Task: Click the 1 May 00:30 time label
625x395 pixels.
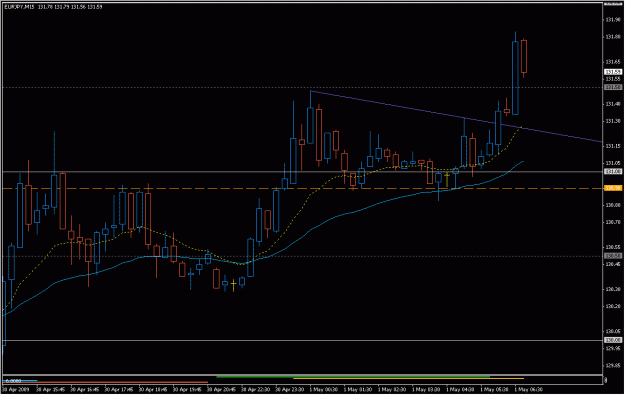Action: (x=324, y=389)
